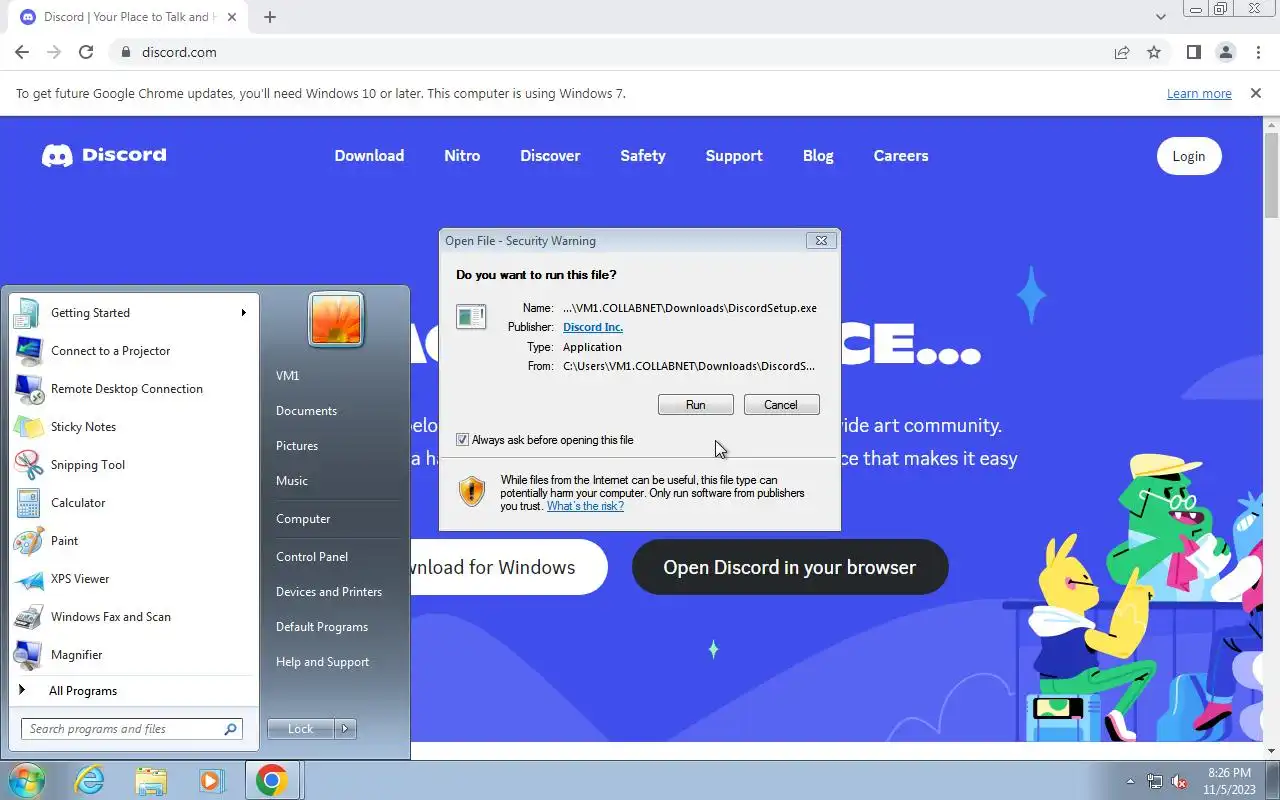Screen dimensions: 1280x800
Task: Click the Chrome icon on the taskbar
Action: pos(272,780)
